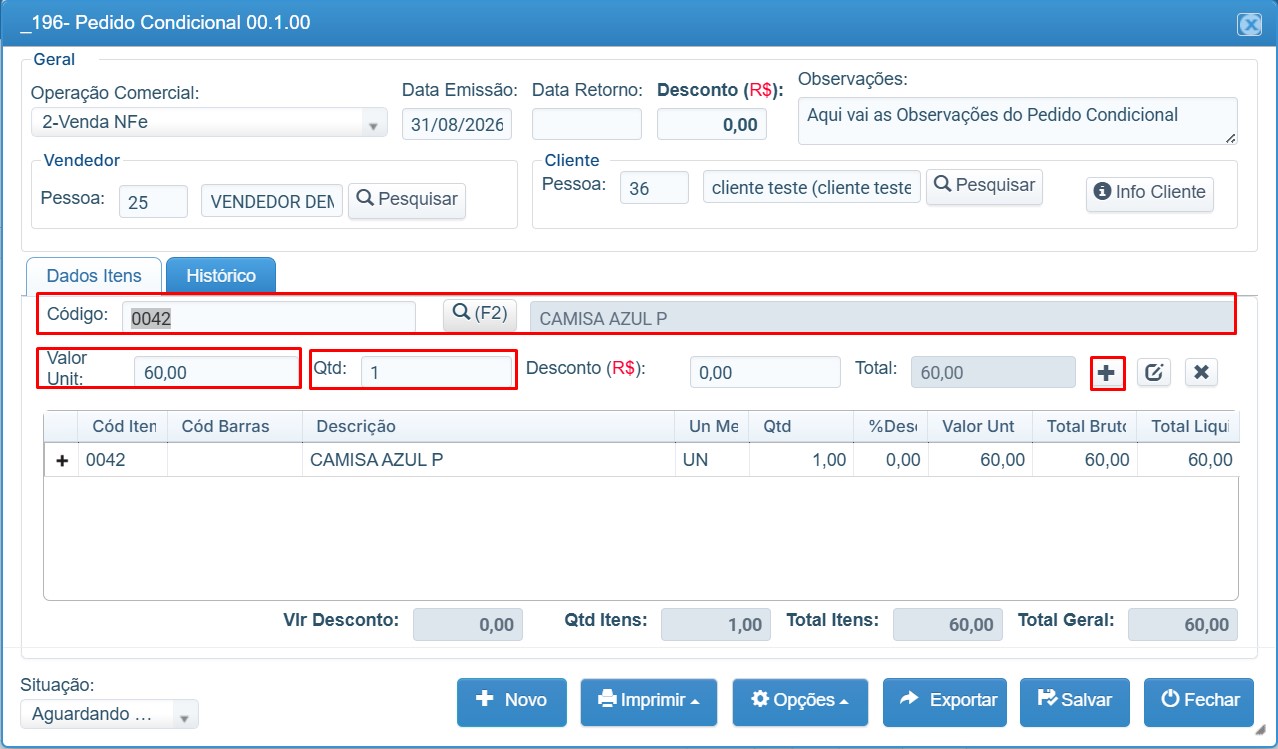The image size is (1278, 749).
Task: Switch to the Histórico tab
Action: [221, 276]
